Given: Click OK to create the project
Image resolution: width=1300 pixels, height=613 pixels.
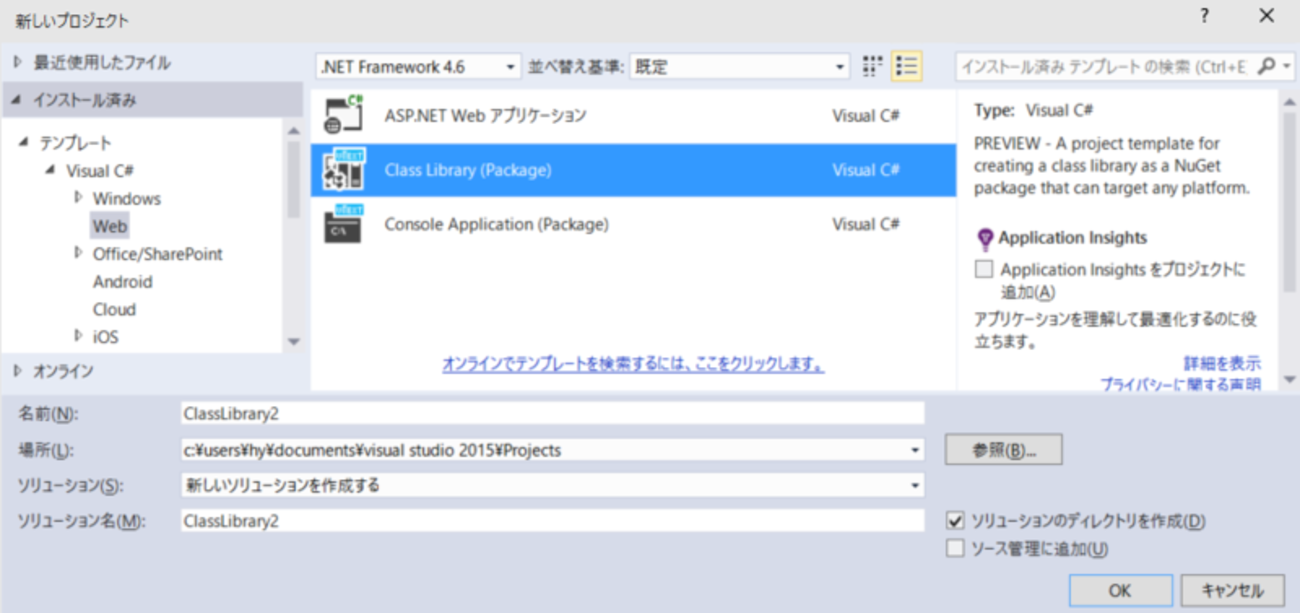Looking at the screenshot, I should pyautogui.click(x=1120, y=590).
